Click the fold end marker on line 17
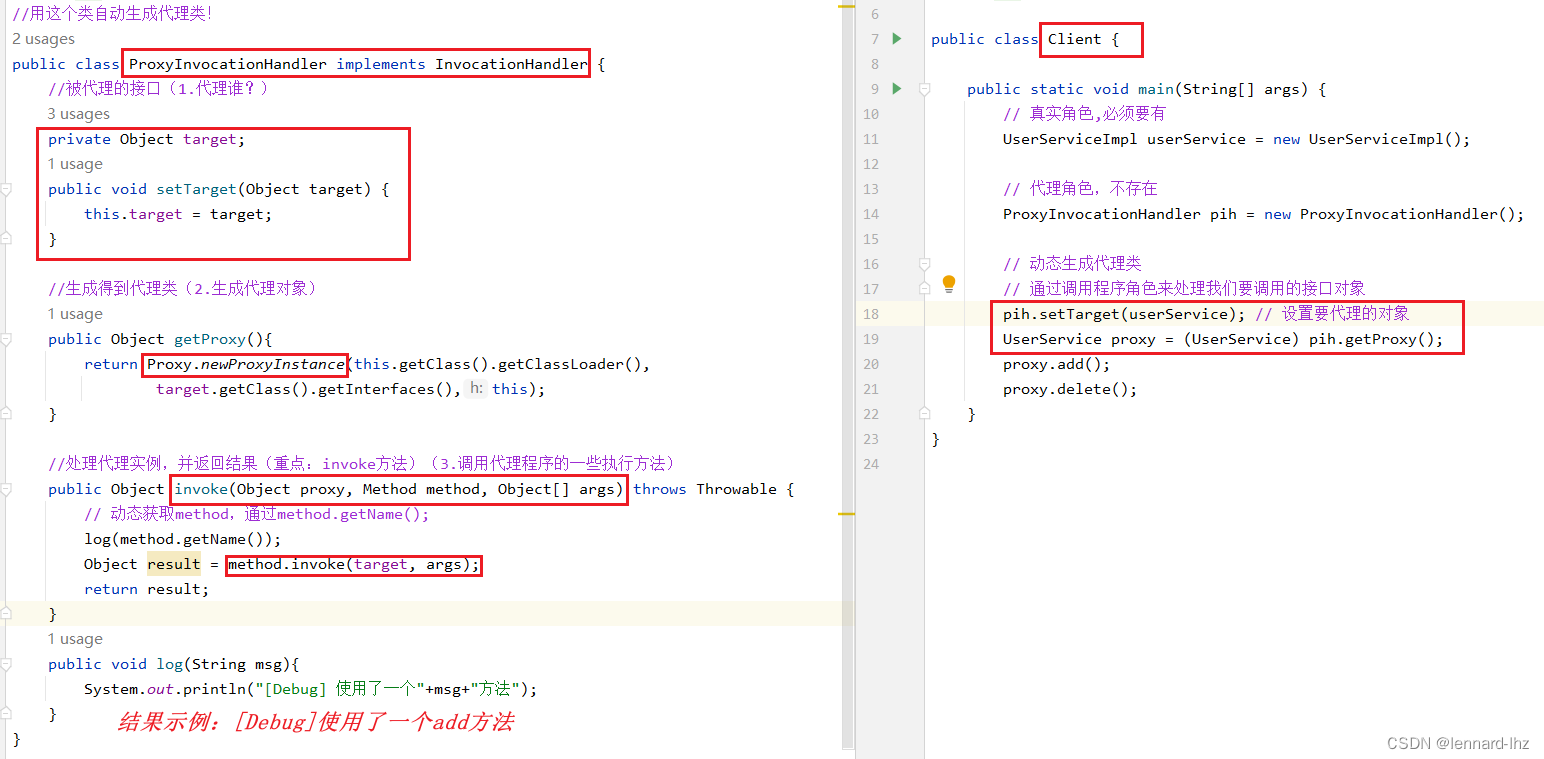Image resolution: width=1544 pixels, height=759 pixels. pyautogui.click(x=925, y=289)
